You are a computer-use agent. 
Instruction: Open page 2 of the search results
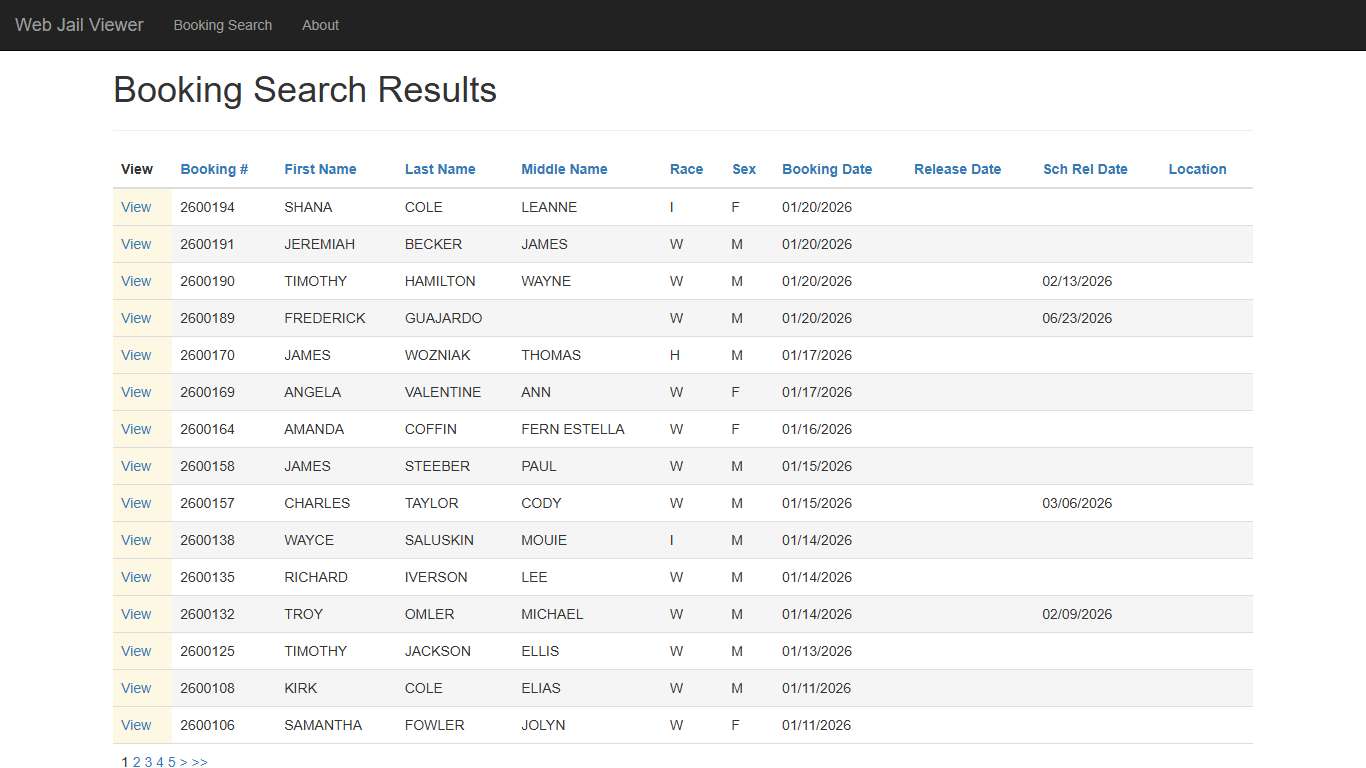tap(136, 762)
